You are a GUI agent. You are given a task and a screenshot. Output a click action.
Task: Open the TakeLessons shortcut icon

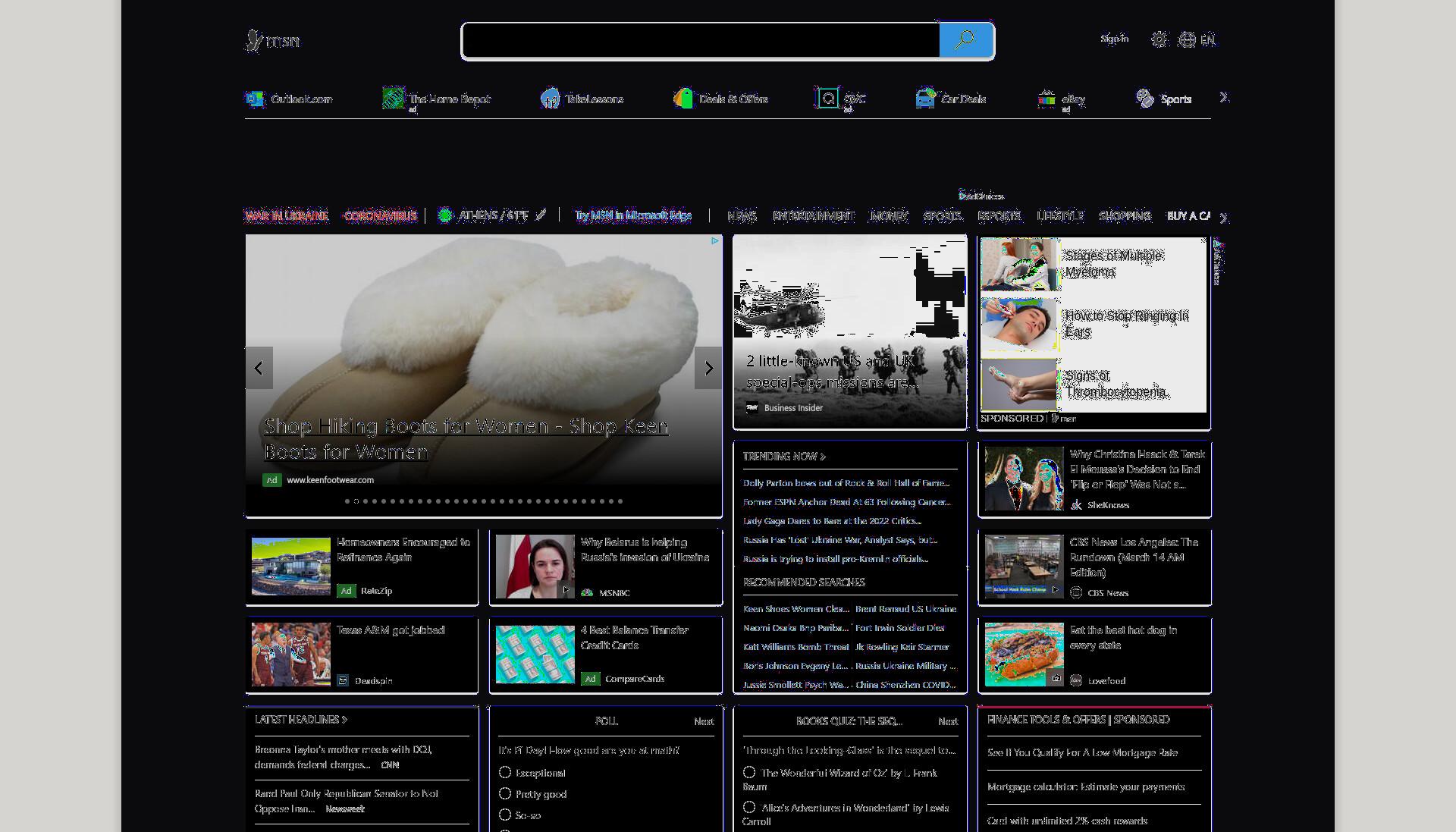pos(550,99)
